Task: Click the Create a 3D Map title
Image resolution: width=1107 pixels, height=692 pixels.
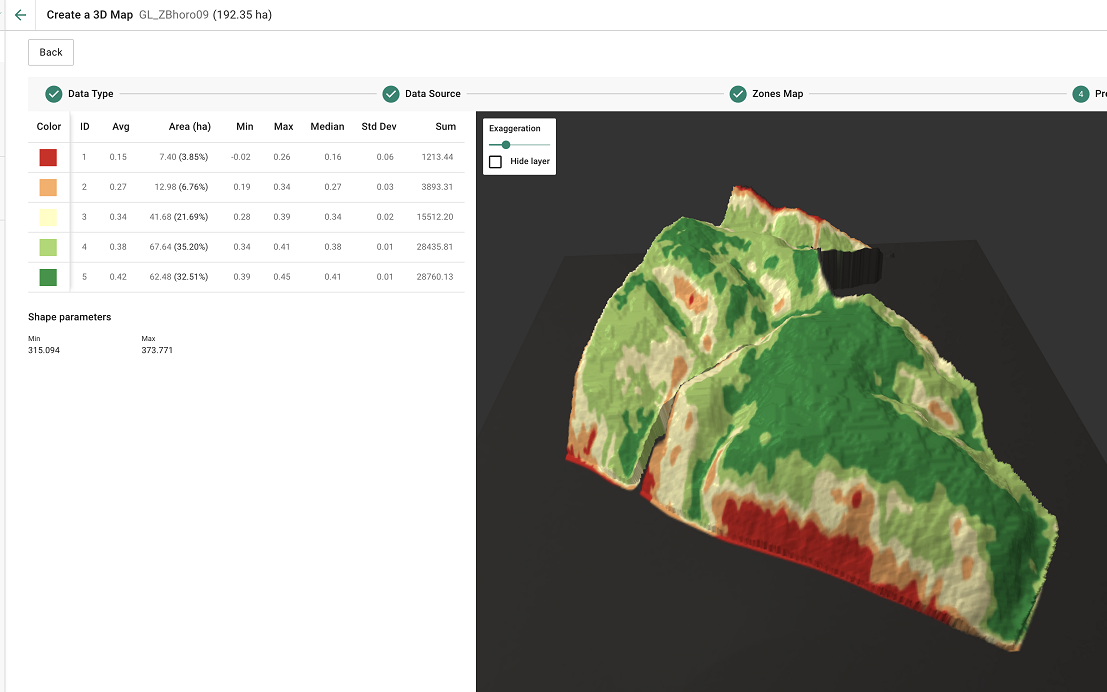Action: click(x=90, y=15)
